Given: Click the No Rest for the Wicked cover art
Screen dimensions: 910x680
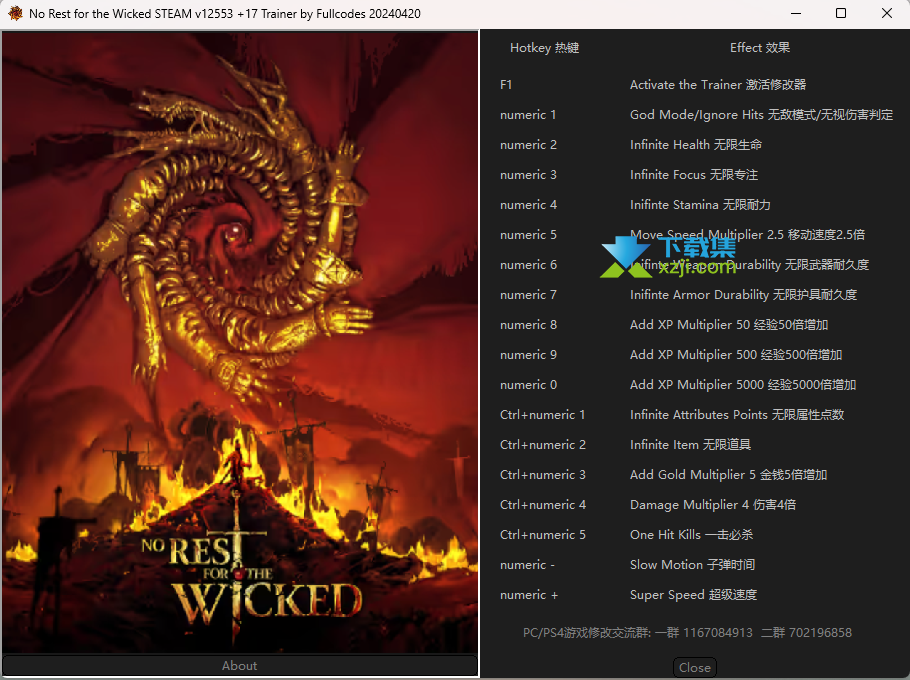Looking at the screenshot, I should coord(240,342).
